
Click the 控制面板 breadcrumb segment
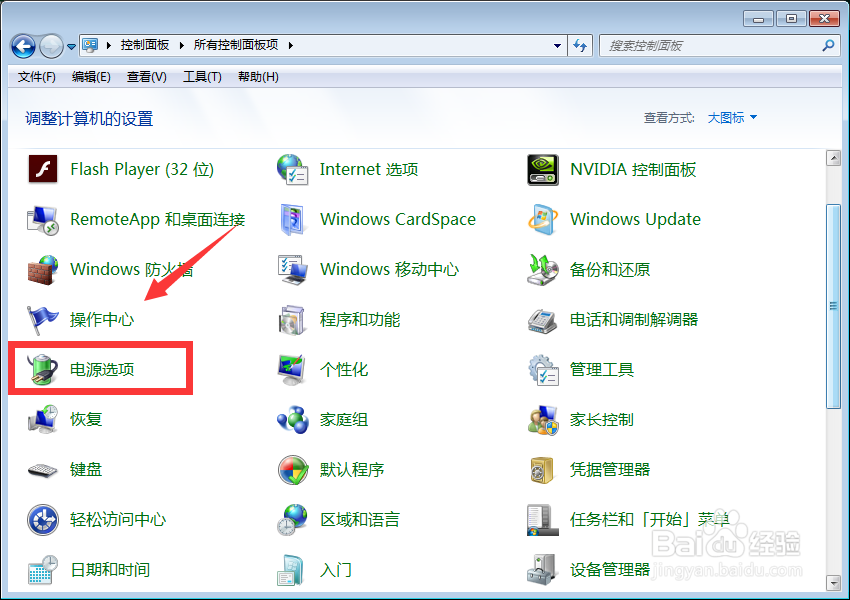point(145,45)
